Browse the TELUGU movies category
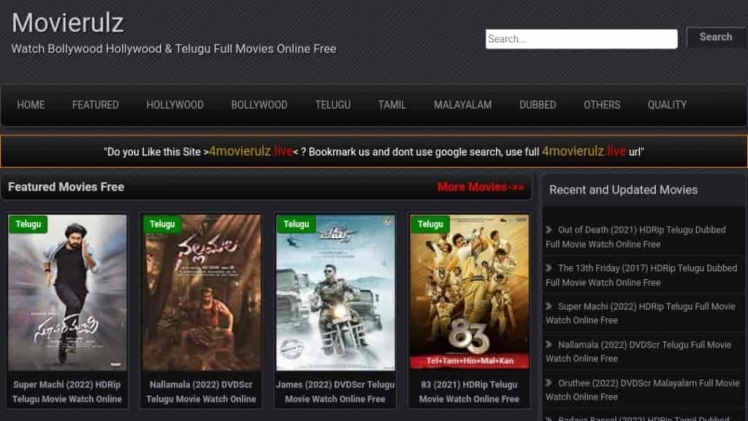This screenshot has height=421, width=748. click(333, 105)
